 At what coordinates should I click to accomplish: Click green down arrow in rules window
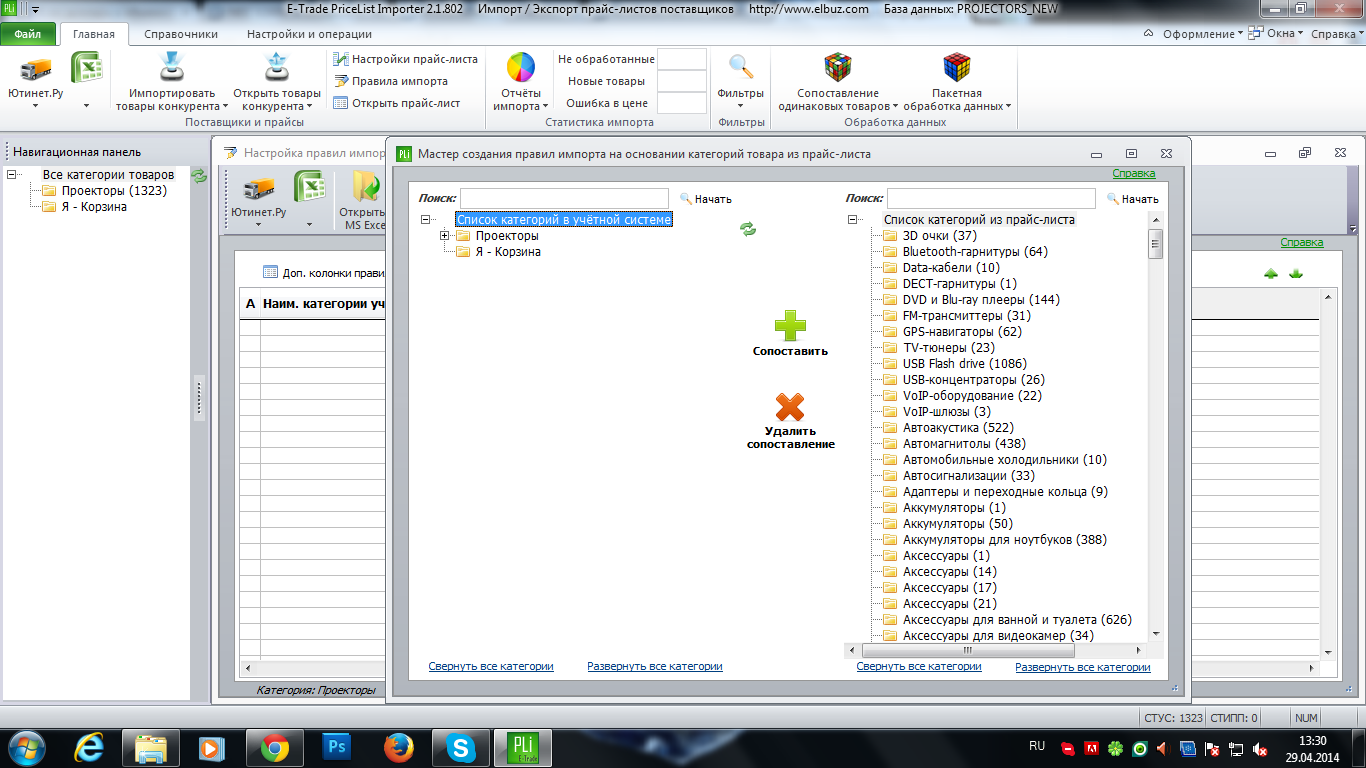(1296, 274)
